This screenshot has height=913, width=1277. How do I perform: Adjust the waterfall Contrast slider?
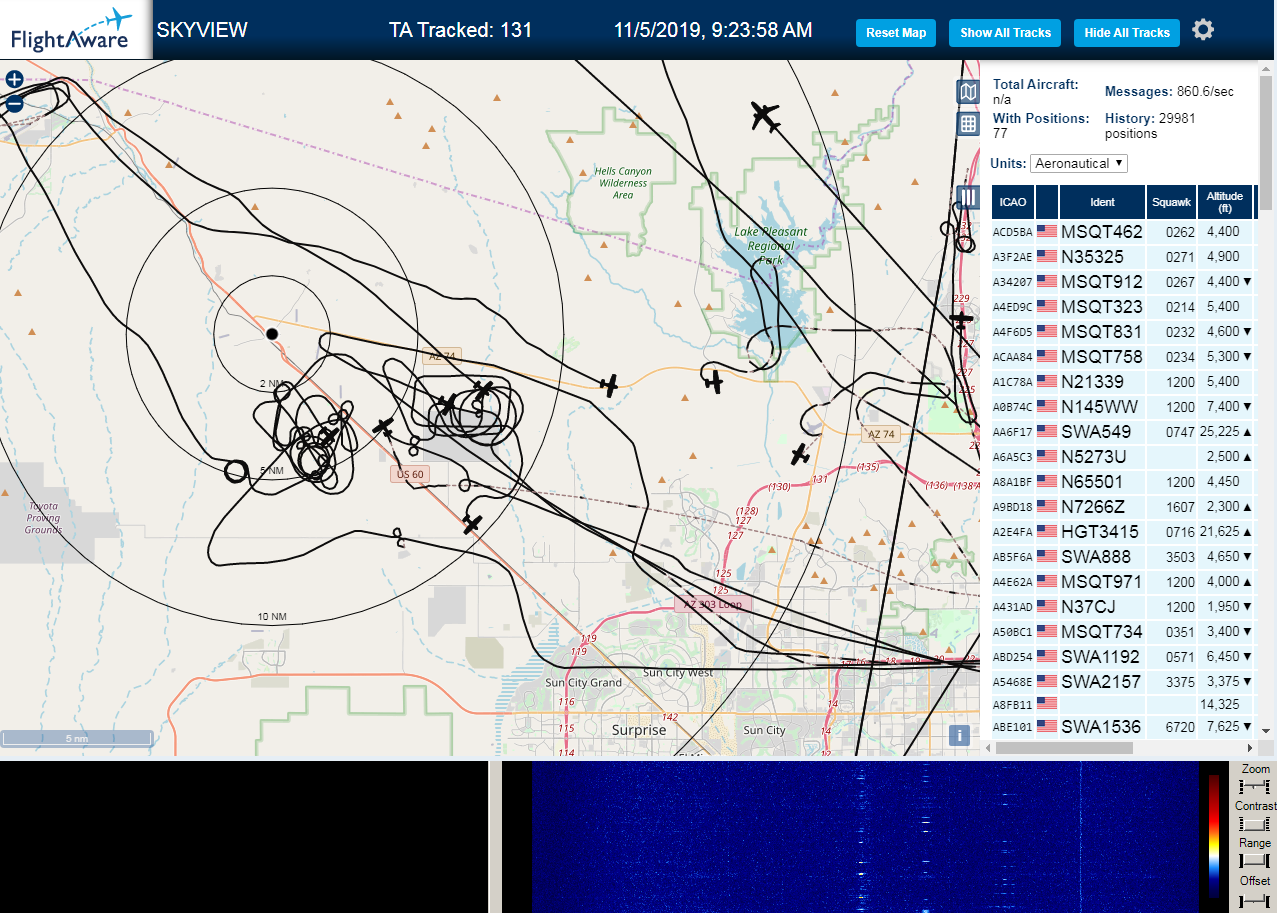pos(1254,824)
